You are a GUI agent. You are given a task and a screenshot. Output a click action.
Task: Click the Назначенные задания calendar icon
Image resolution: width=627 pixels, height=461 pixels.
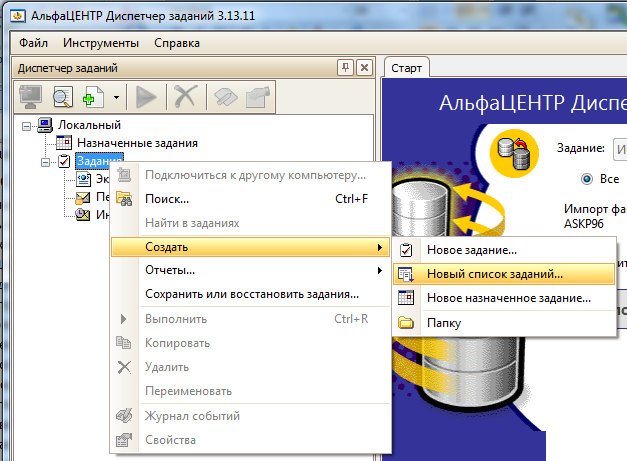click(64, 142)
